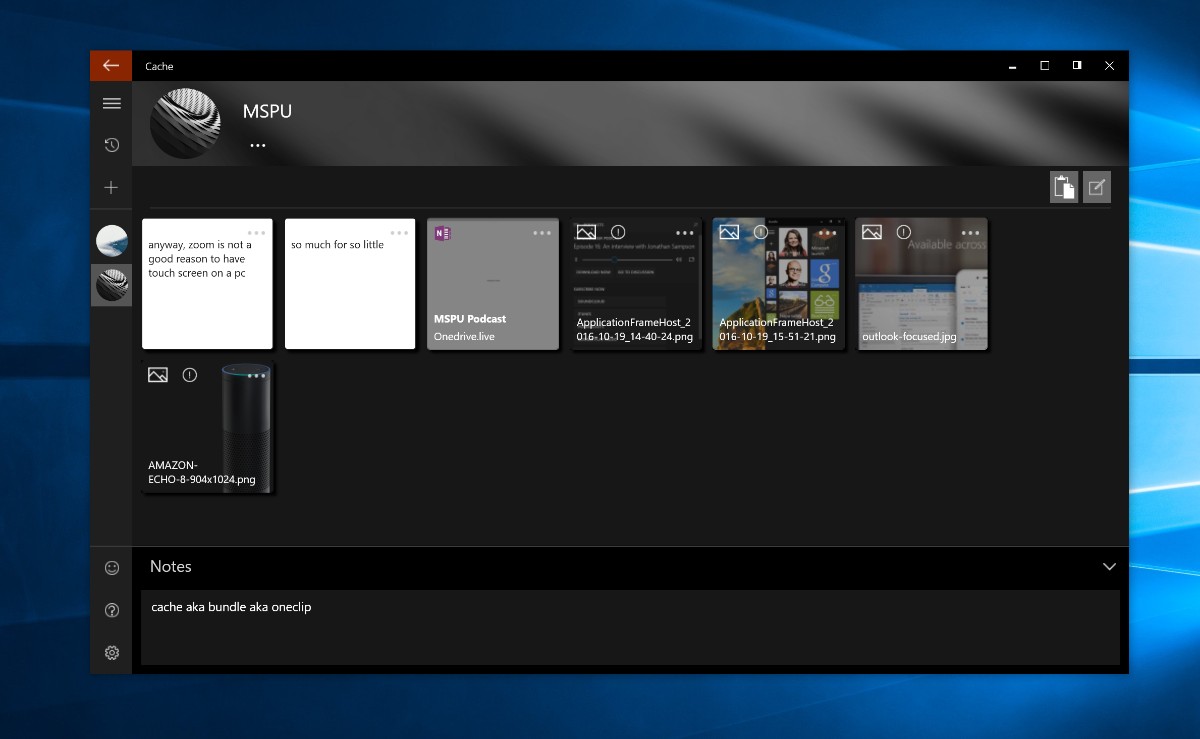The width and height of the screenshot is (1200, 739).
Task: Open the smiley feedback icon
Action: (x=111, y=567)
